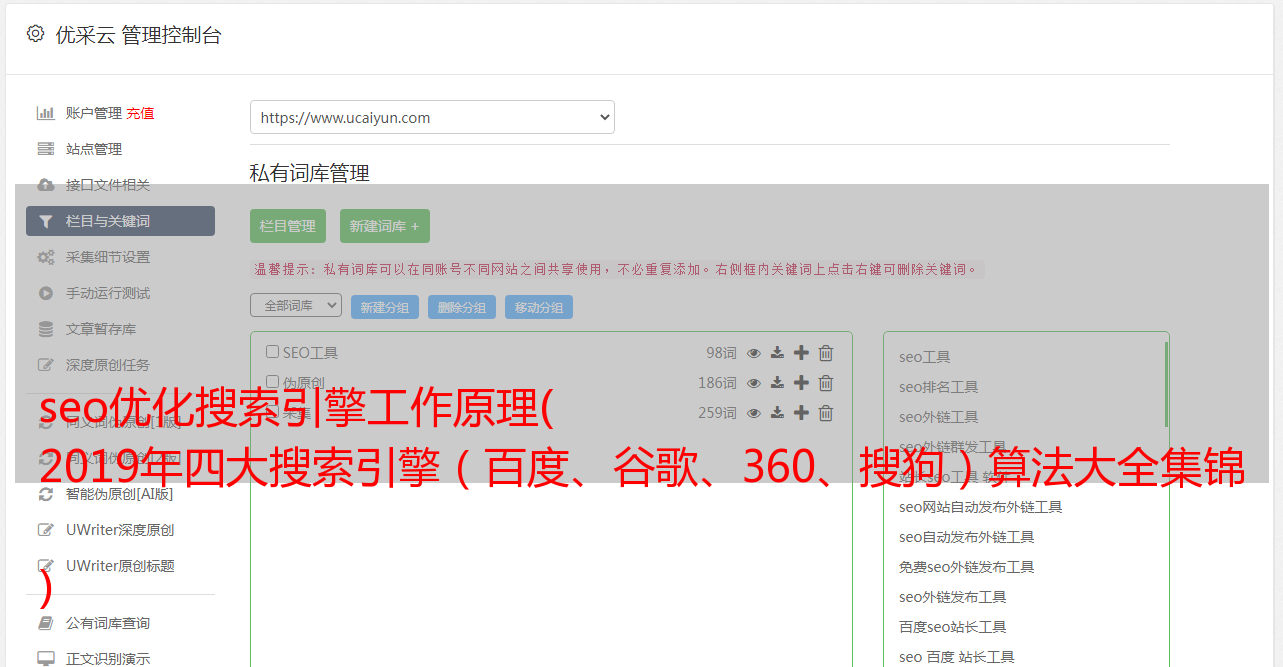Add keywords with plus icon in 186词 row

[801, 383]
